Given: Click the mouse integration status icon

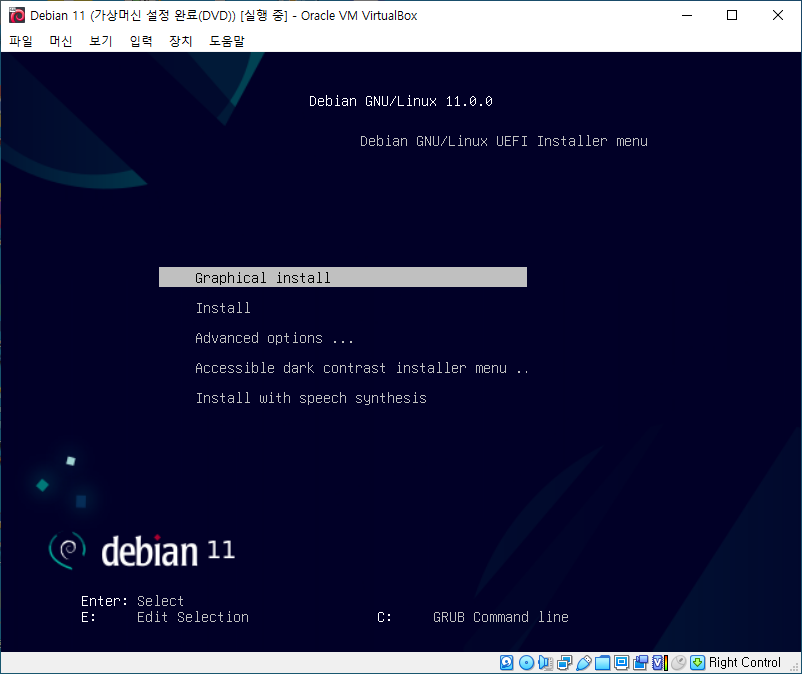Looking at the screenshot, I should pyautogui.click(x=678, y=663).
